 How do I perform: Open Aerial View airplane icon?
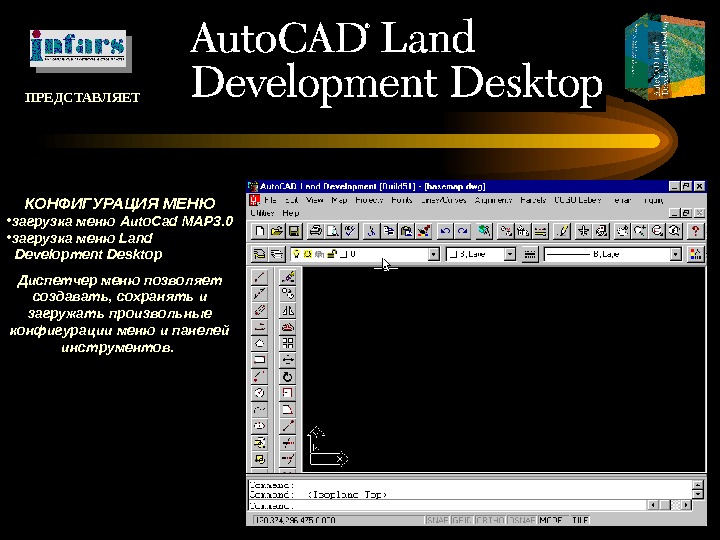coord(584,231)
